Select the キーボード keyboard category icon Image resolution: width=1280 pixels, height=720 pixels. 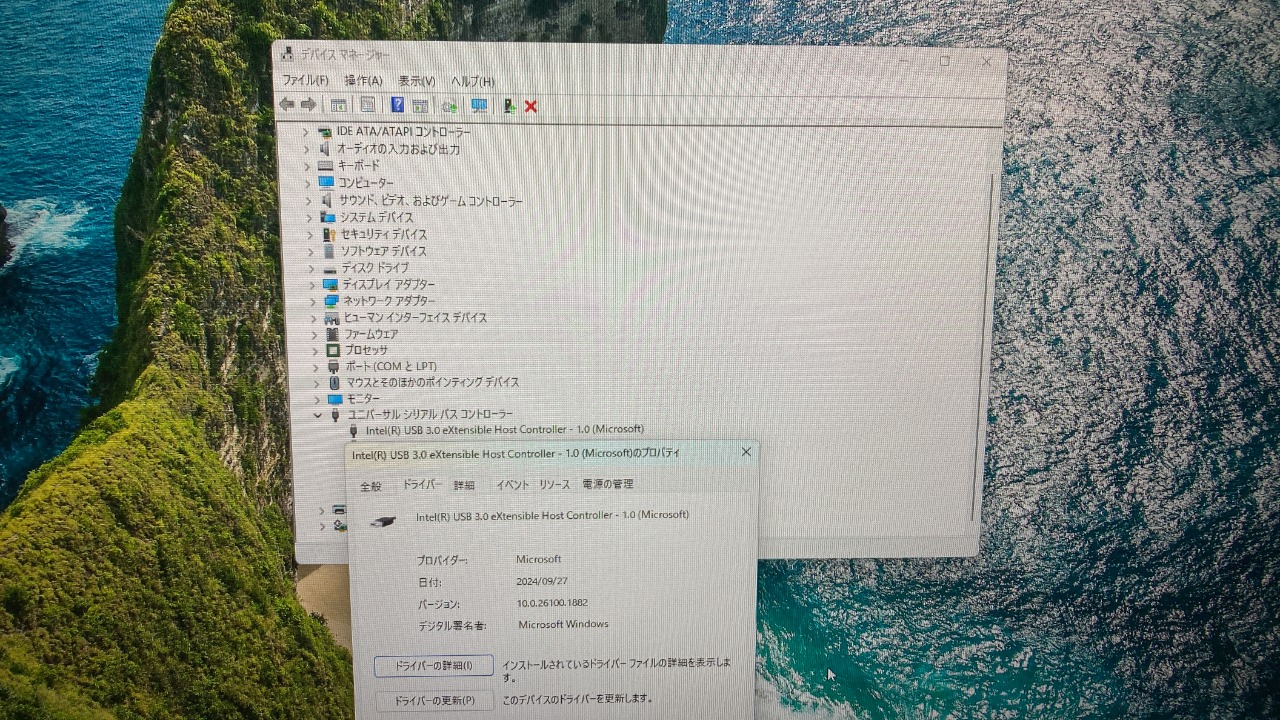(x=325, y=165)
